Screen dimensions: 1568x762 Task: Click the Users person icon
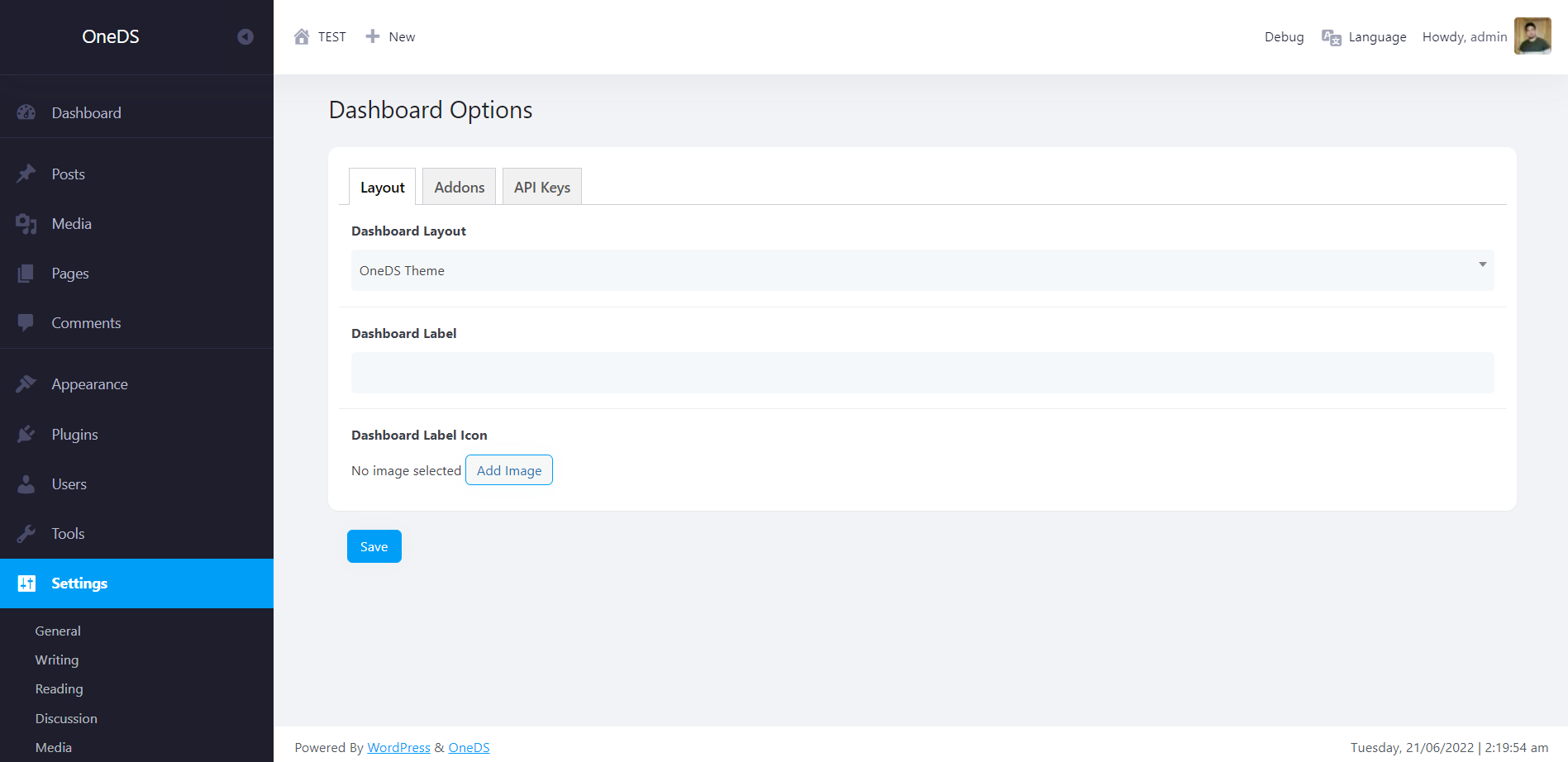click(26, 484)
